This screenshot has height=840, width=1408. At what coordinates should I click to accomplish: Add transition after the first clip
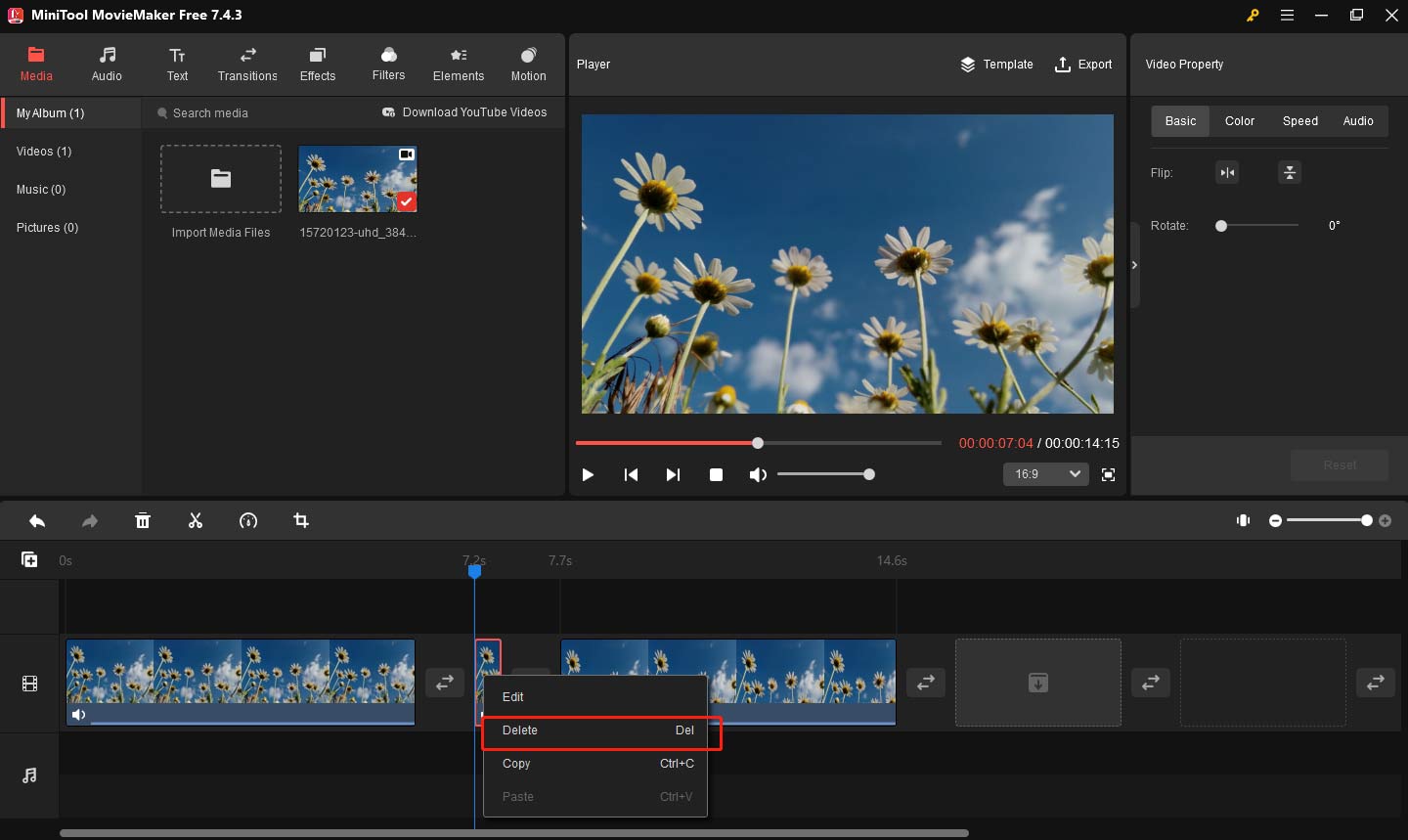[x=445, y=683]
